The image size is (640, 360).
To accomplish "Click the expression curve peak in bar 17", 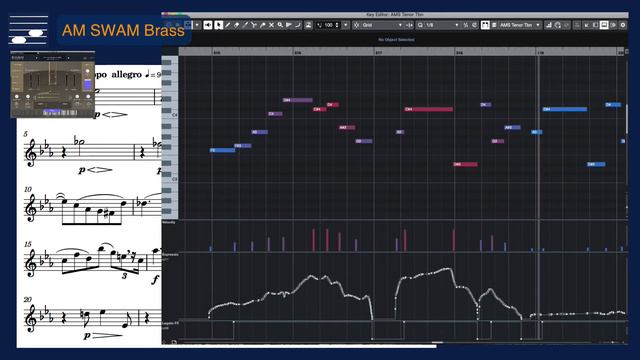I will point(449,269).
